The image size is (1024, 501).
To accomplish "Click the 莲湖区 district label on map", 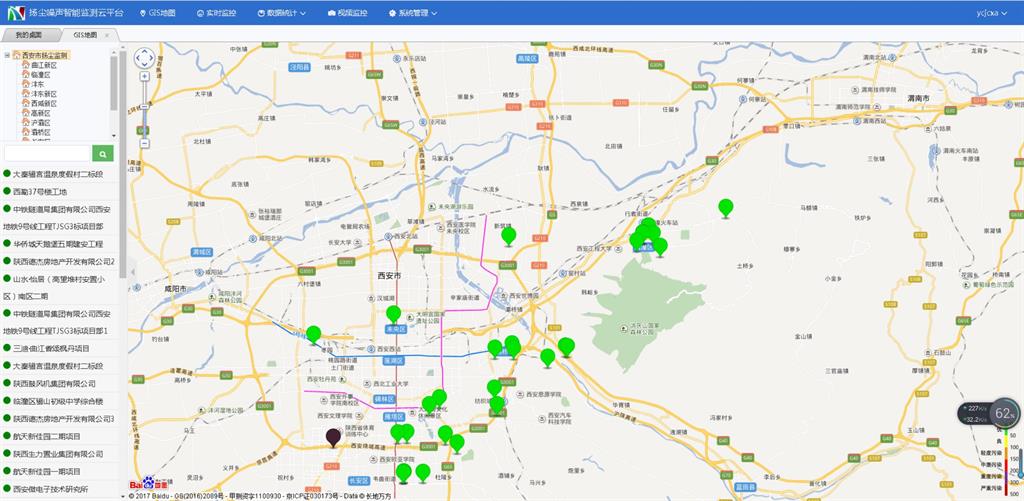I will pyautogui.click(x=394, y=361).
